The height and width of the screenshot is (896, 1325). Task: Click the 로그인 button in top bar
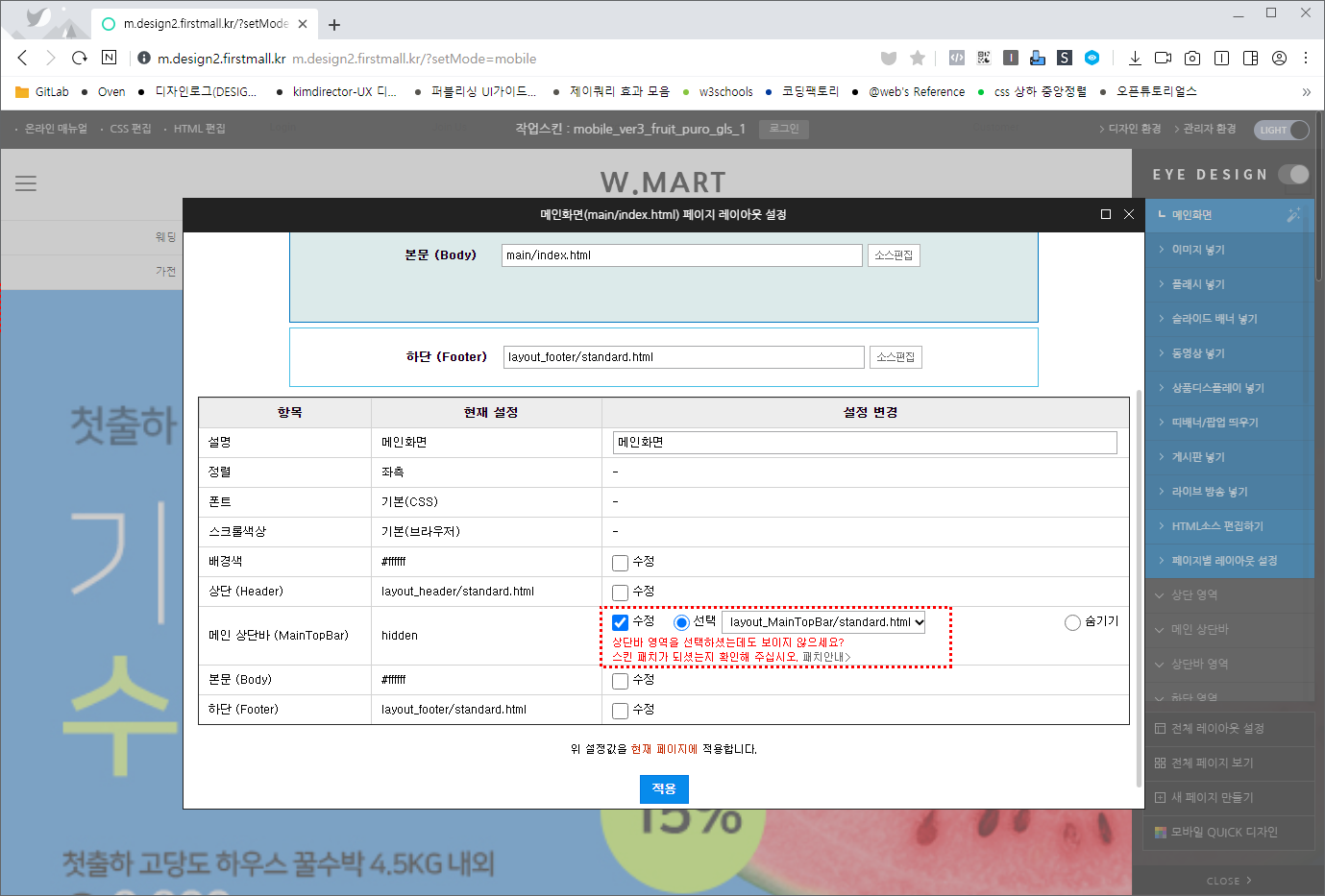(784, 129)
